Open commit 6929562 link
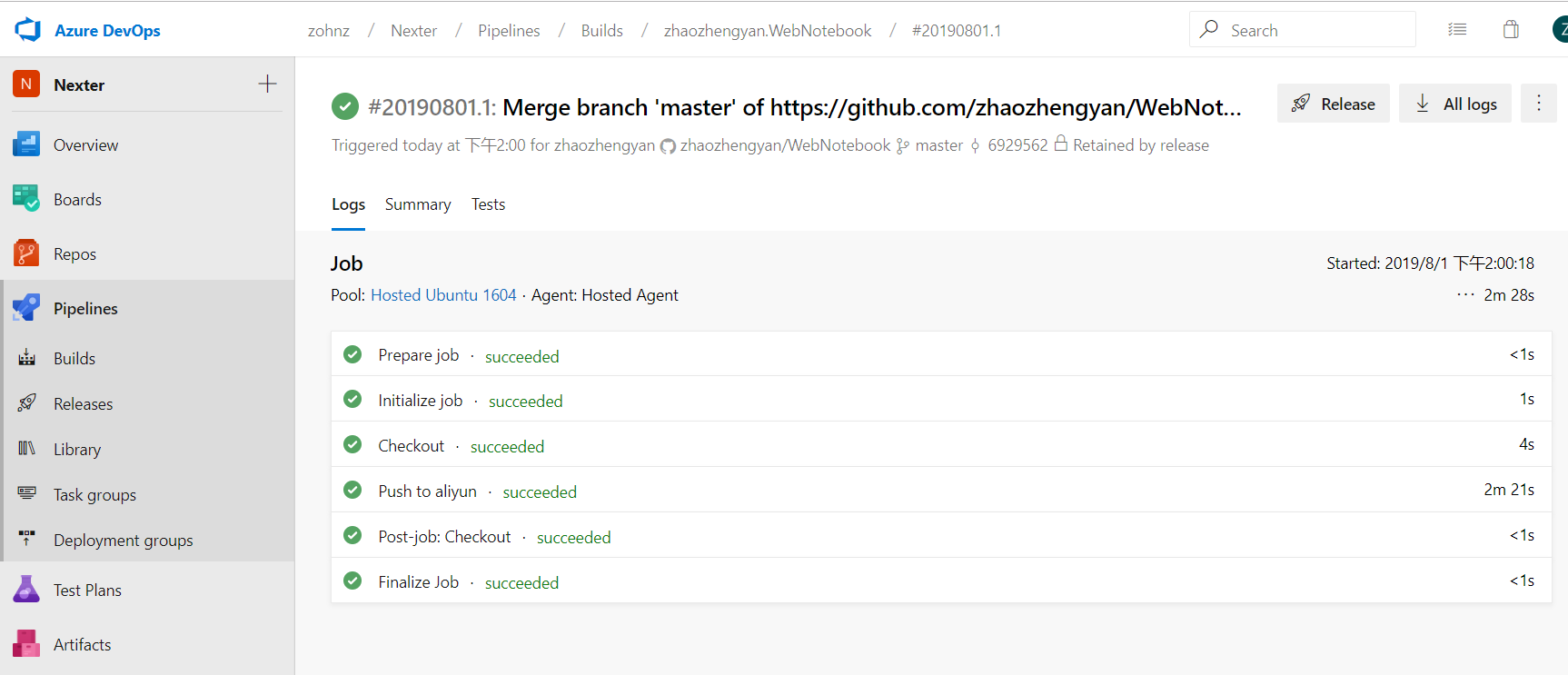1568x675 pixels. [x=1017, y=145]
